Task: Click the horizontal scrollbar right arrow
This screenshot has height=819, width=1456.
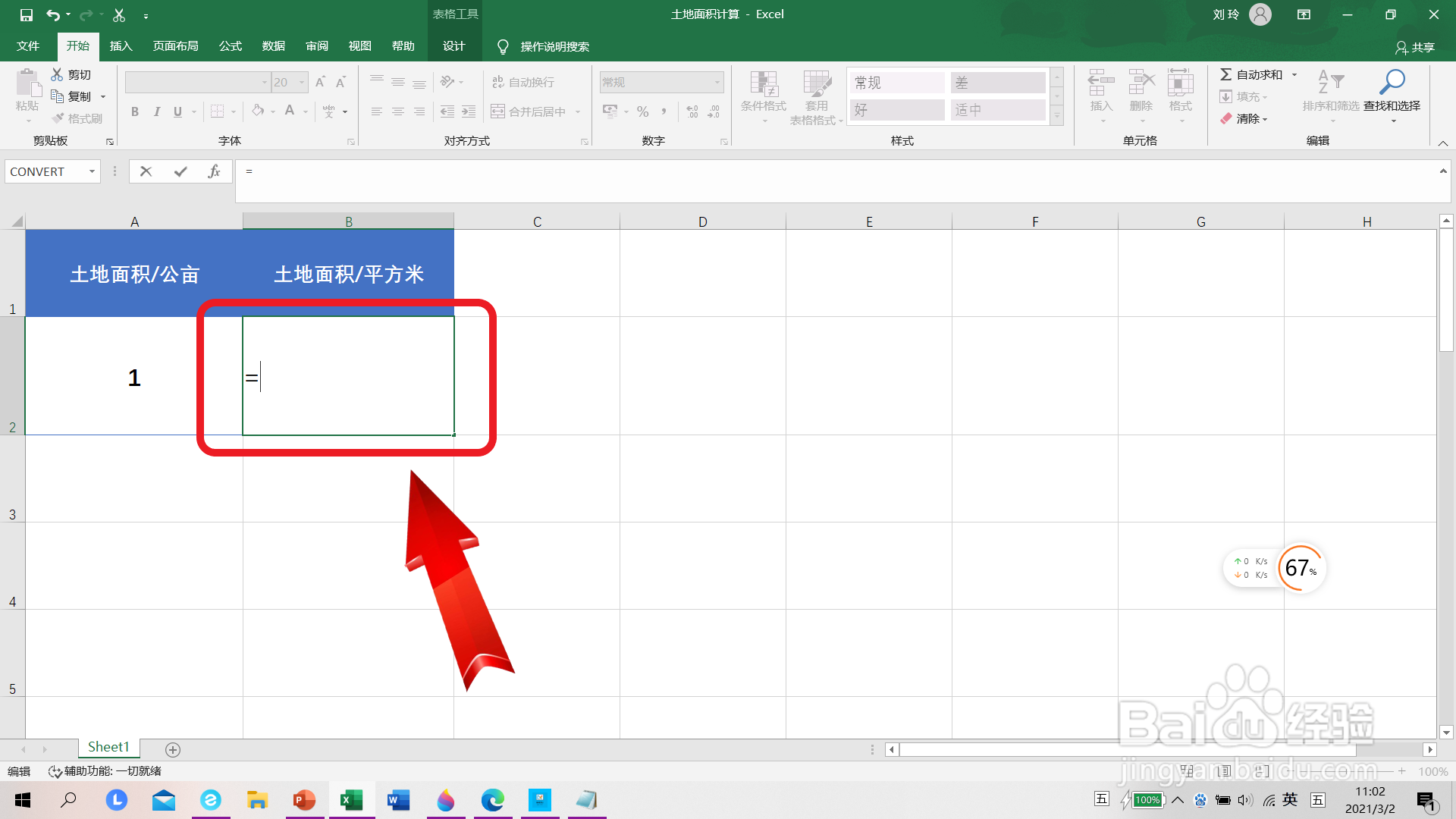Action: [x=1429, y=749]
